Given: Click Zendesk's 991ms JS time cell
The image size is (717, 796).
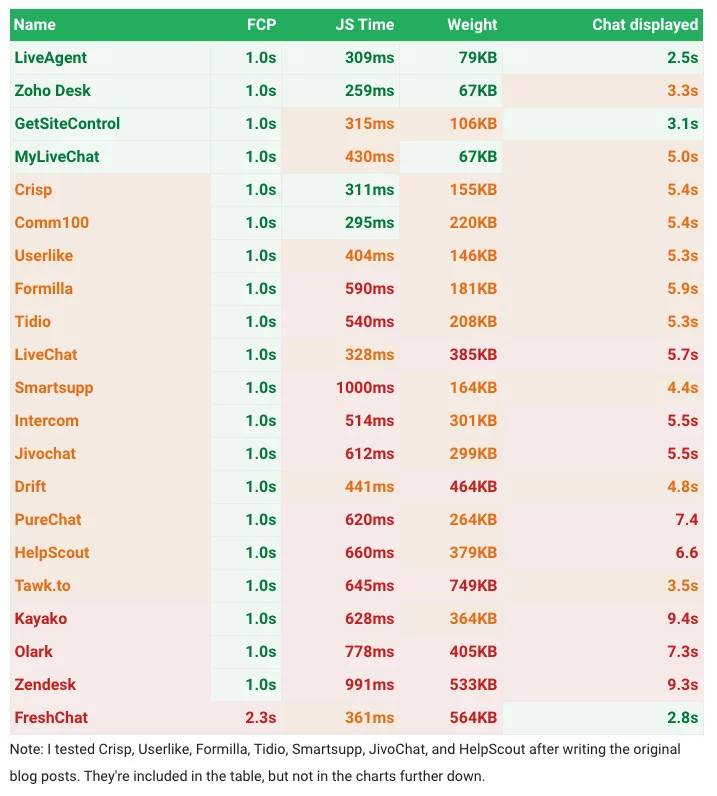Looking at the screenshot, I should (369, 685).
